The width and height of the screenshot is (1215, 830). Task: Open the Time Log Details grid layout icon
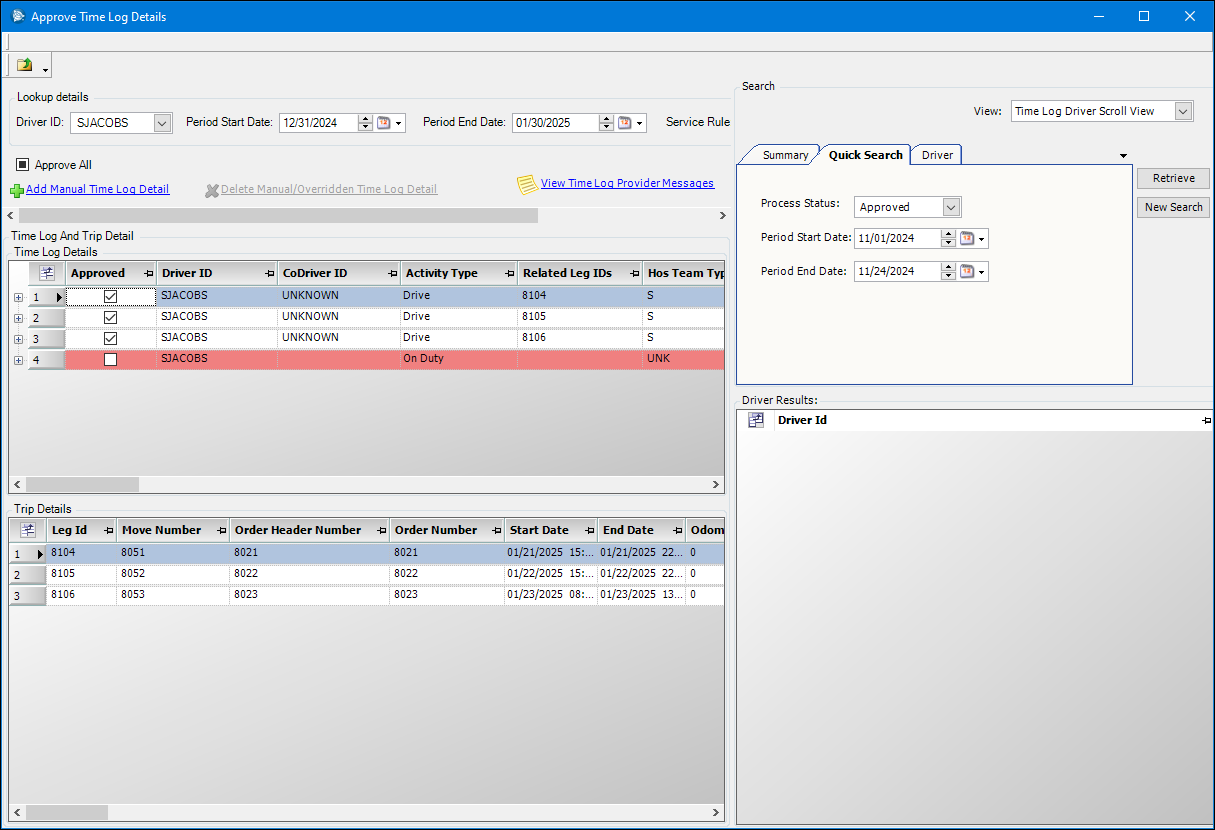[47, 273]
